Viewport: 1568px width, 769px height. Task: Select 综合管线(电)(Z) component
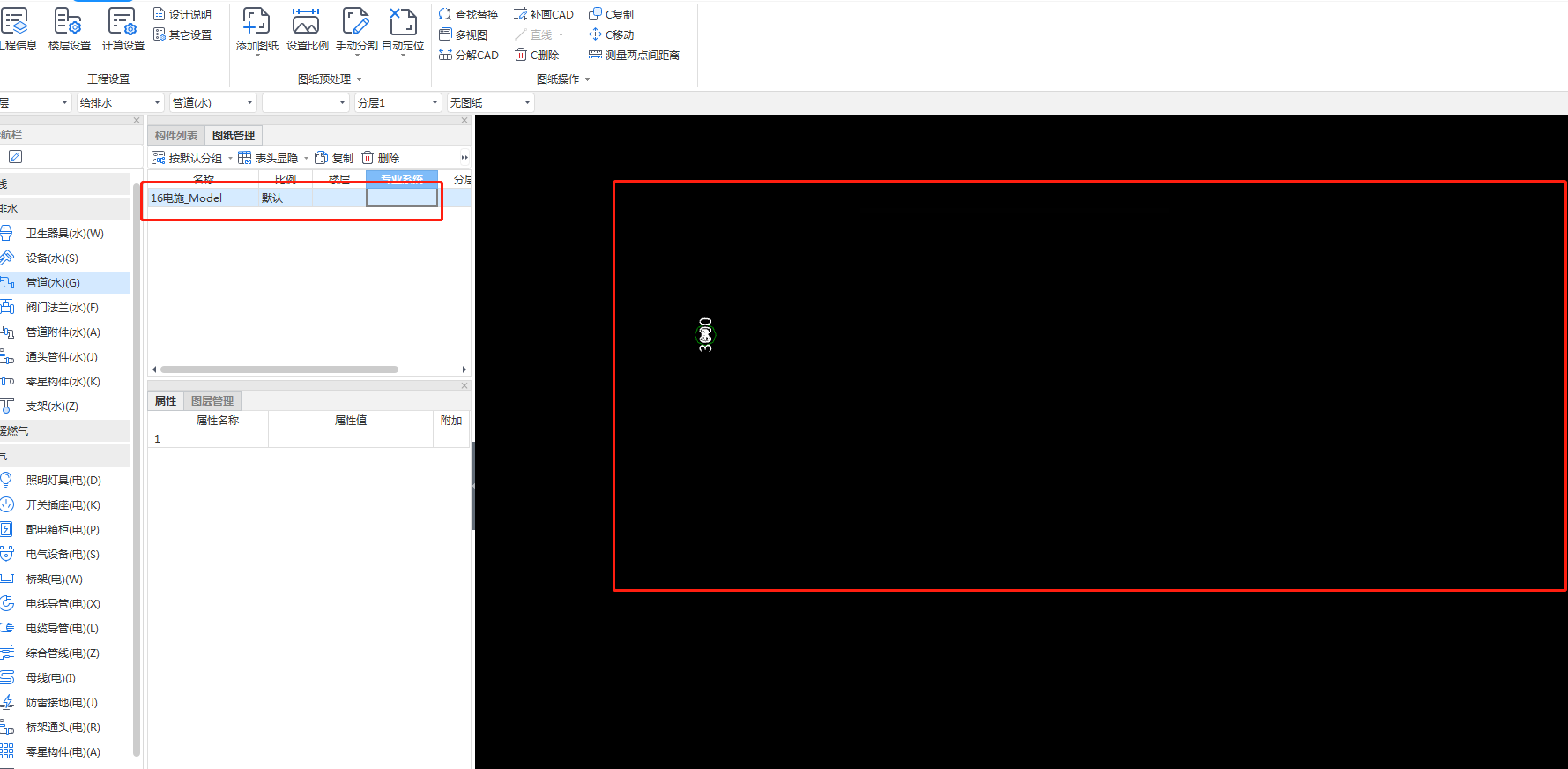tap(65, 653)
